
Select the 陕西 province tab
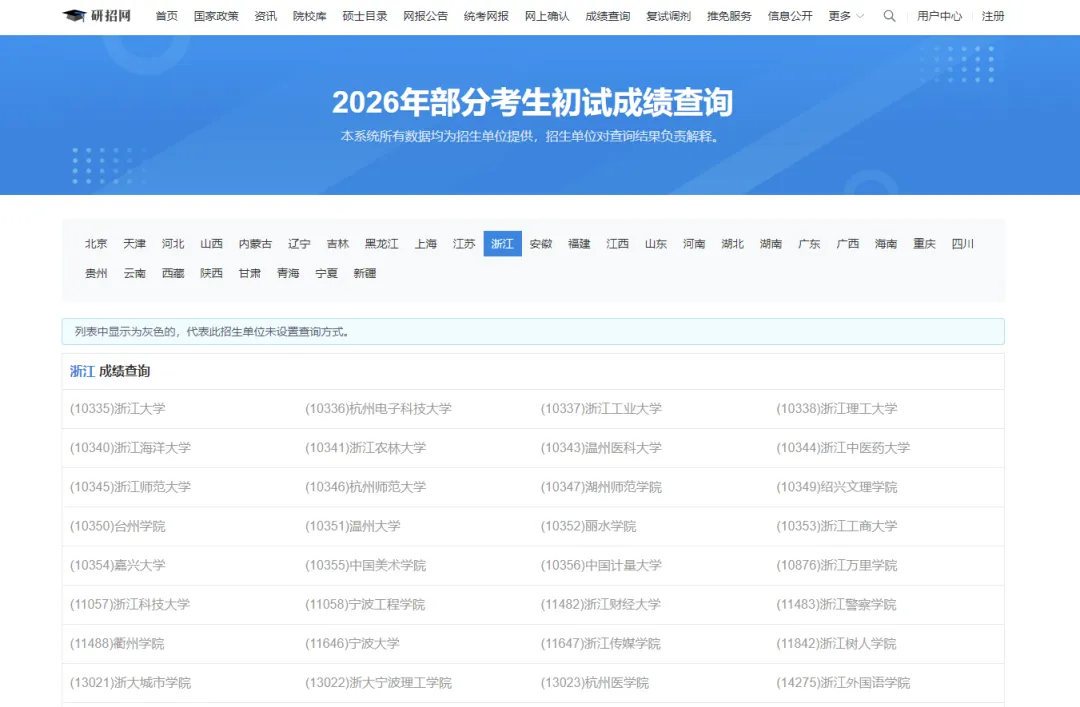point(211,274)
